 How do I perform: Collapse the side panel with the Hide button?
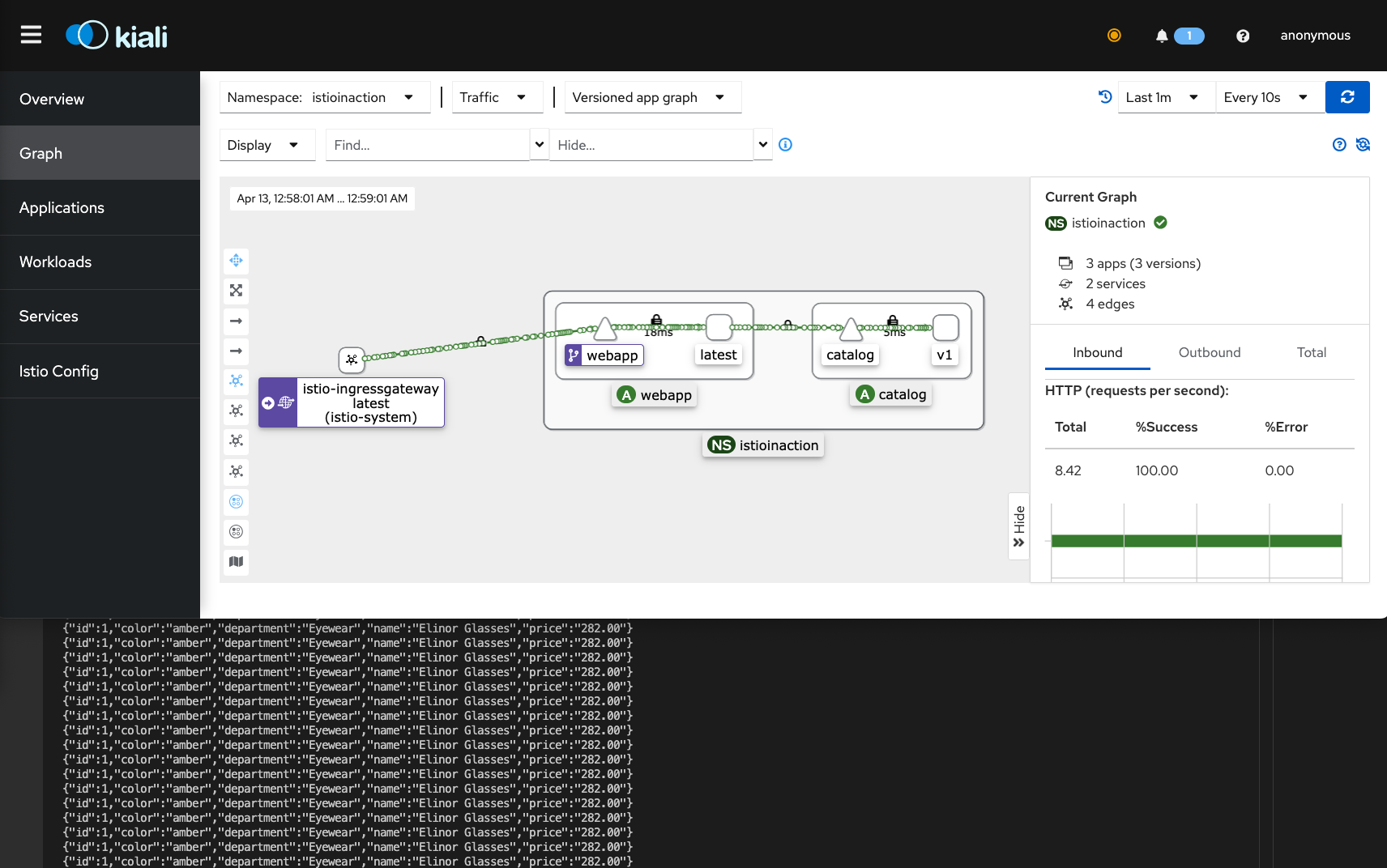1018,525
